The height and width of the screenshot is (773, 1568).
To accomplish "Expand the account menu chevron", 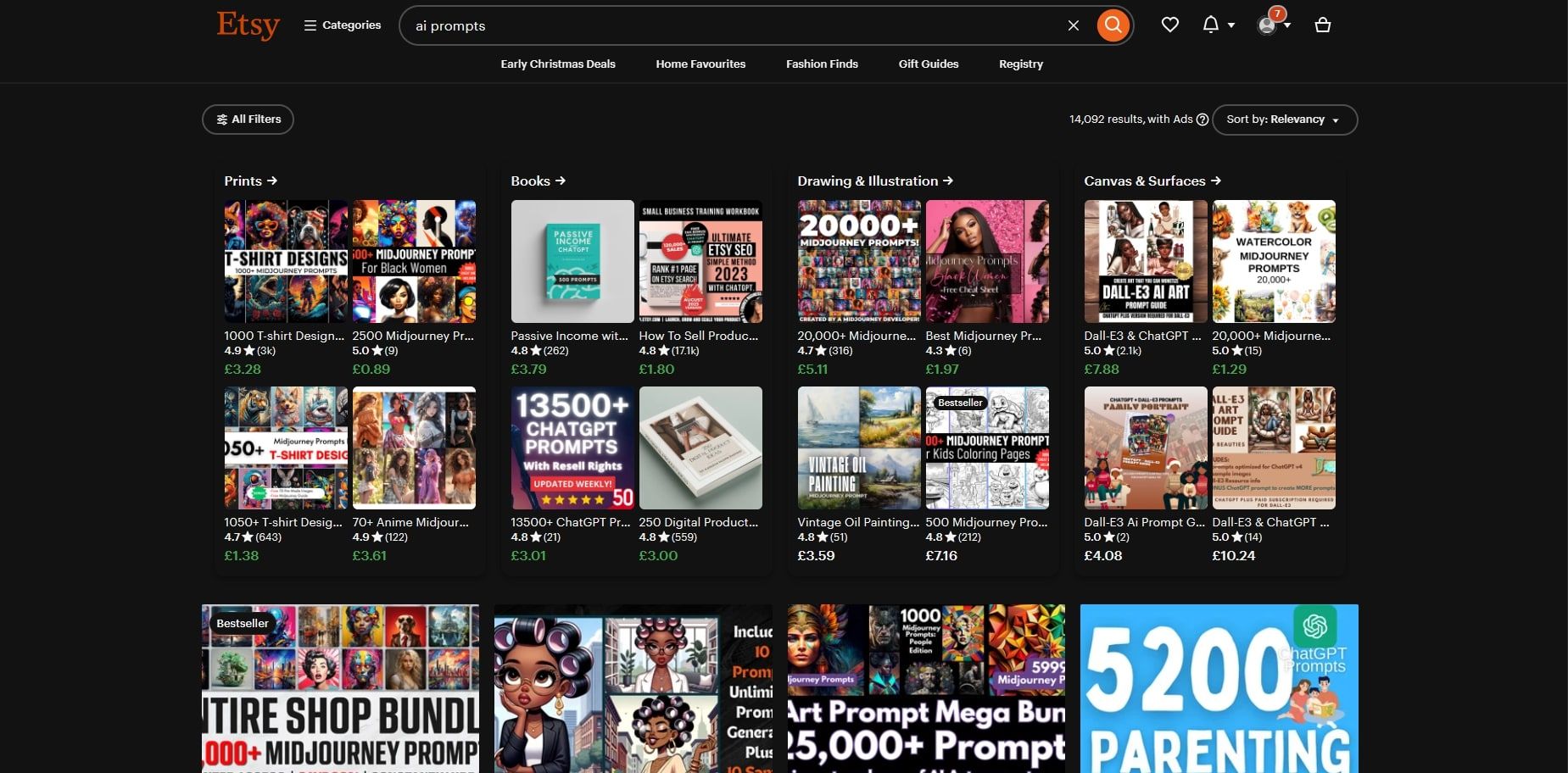I will 1287,25.
